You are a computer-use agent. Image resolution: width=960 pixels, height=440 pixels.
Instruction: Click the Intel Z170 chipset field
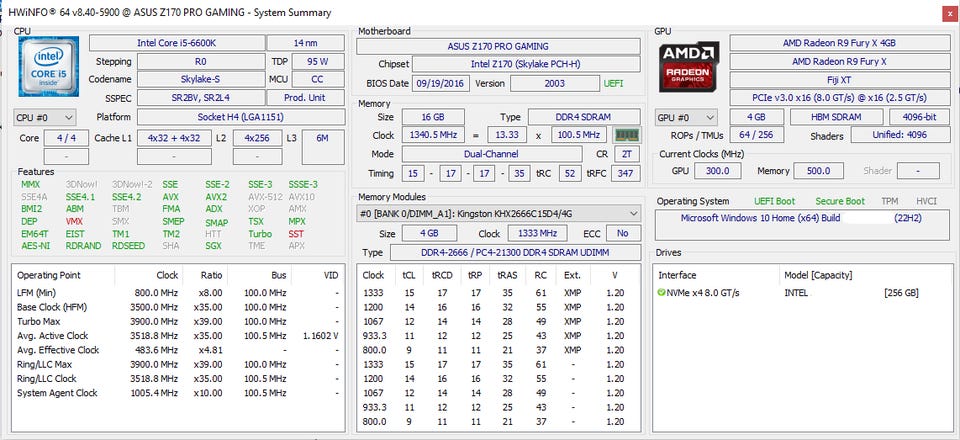point(527,64)
